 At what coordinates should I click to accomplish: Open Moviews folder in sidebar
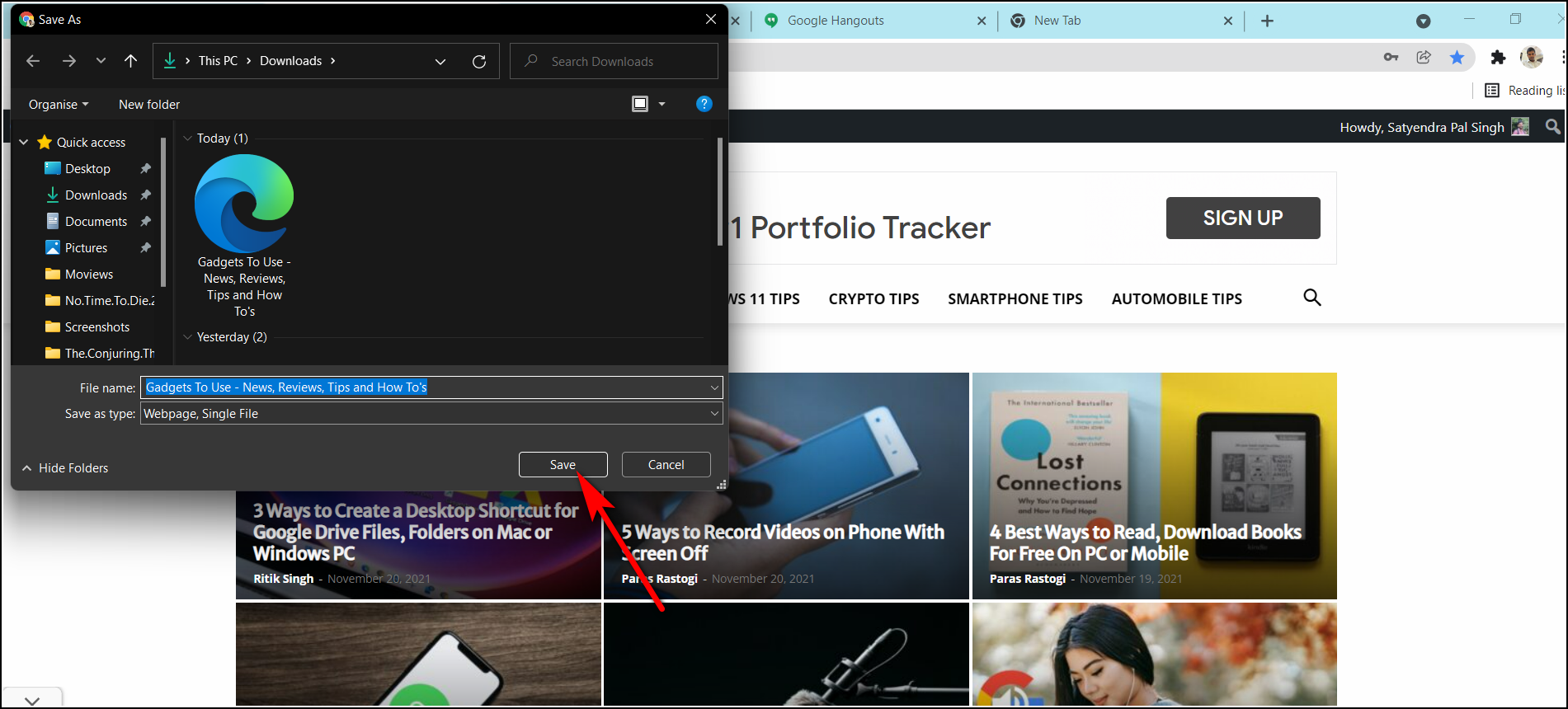tap(88, 275)
